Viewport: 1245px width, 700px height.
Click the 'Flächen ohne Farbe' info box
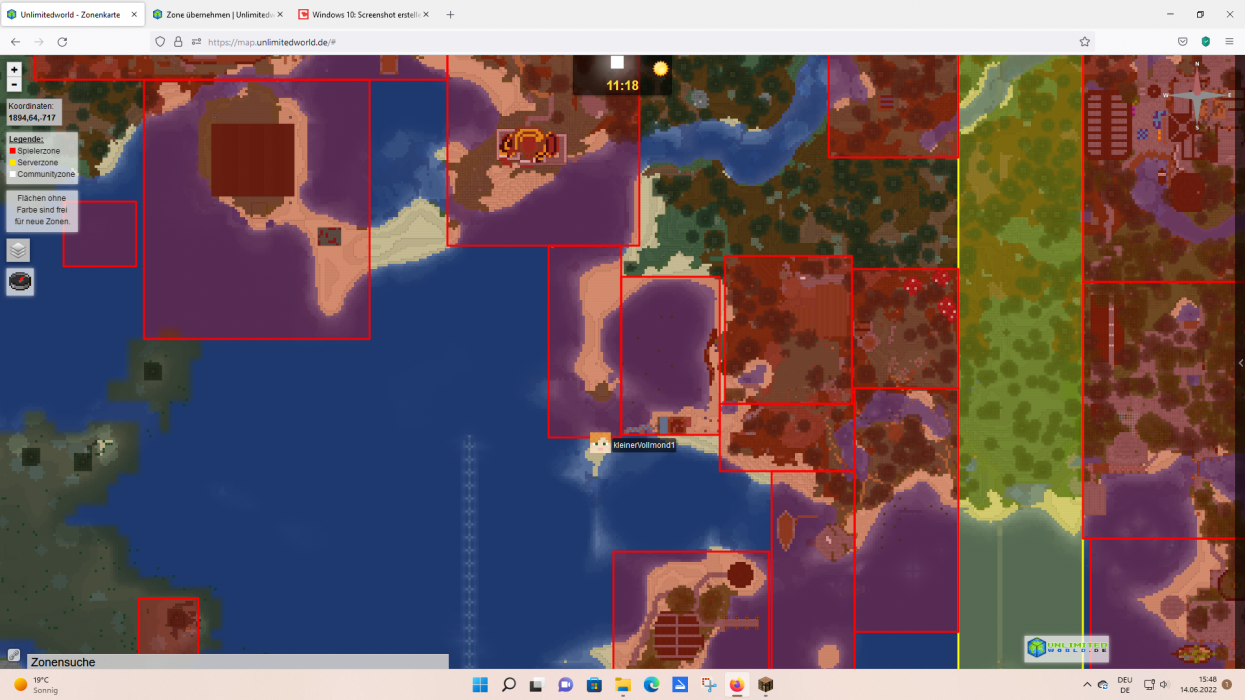(x=42, y=210)
